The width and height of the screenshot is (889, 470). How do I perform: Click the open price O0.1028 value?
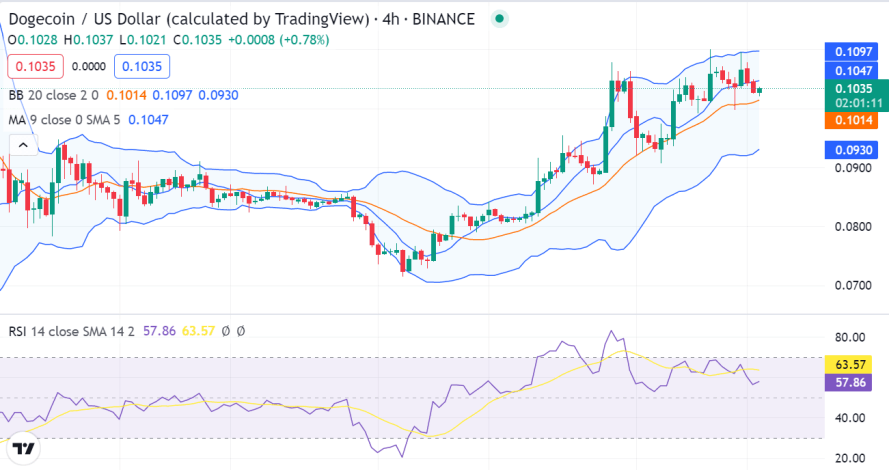click(33, 40)
